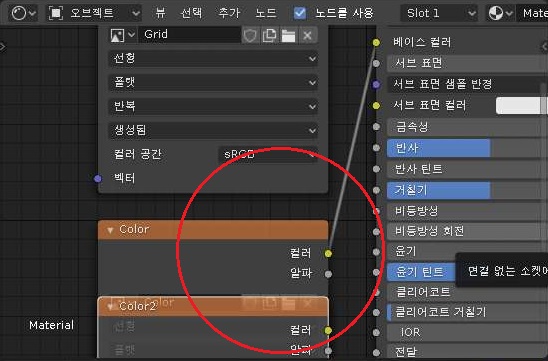Click the 서브 표면 컬러 input socket
Viewport: 548px width, 361px height.
[x=376, y=106]
